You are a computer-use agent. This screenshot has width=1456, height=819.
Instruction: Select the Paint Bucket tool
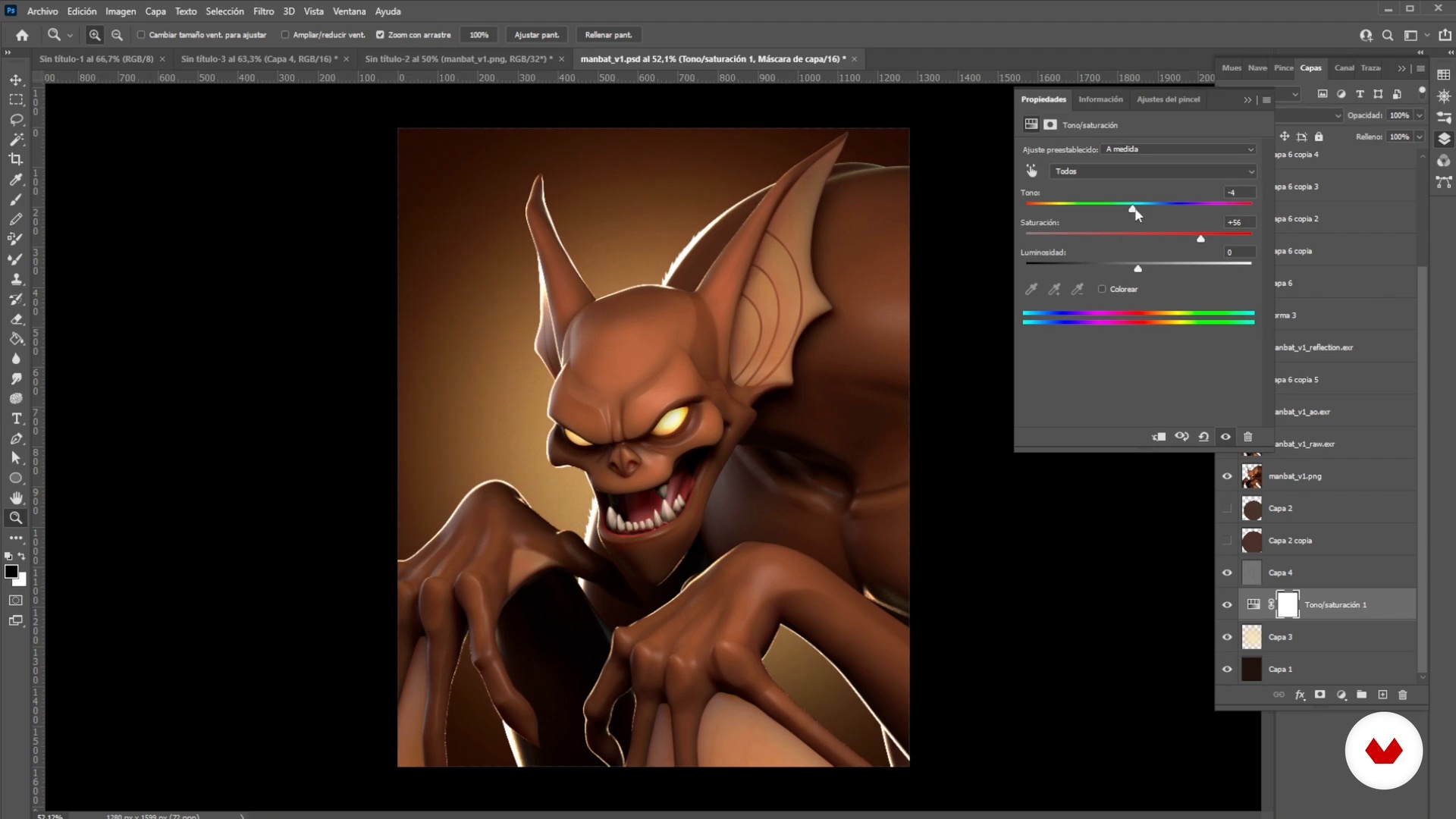(x=16, y=339)
